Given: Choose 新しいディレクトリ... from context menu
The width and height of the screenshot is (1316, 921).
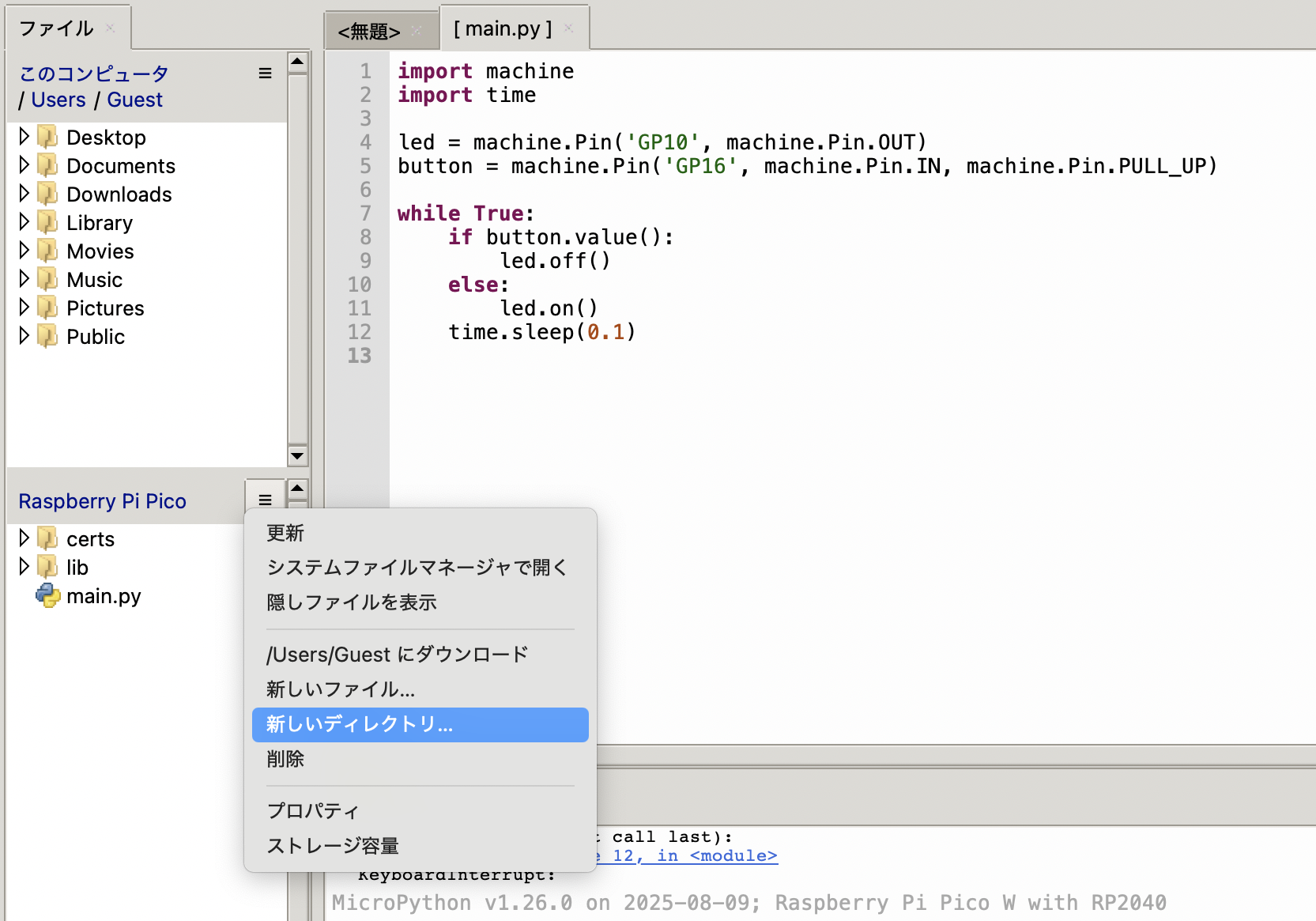Looking at the screenshot, I should pos(420,724).
